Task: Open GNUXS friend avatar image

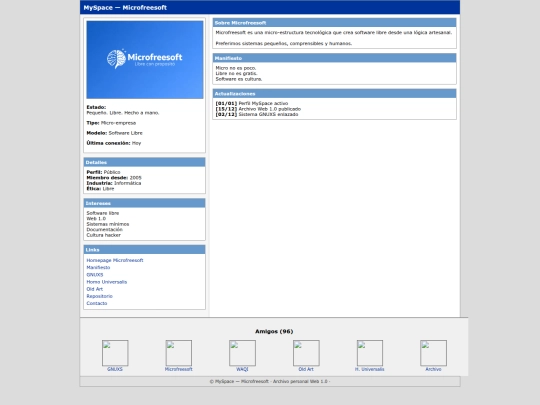Action: point(115,353)
